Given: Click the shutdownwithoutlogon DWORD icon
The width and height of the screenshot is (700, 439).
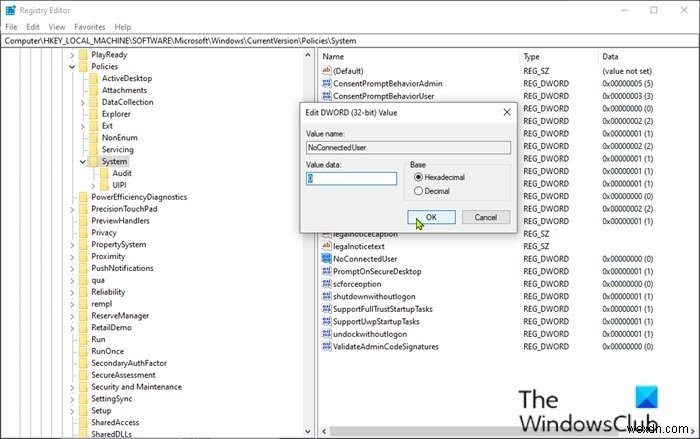Looking at the screenshot, I should click(326, 296).
